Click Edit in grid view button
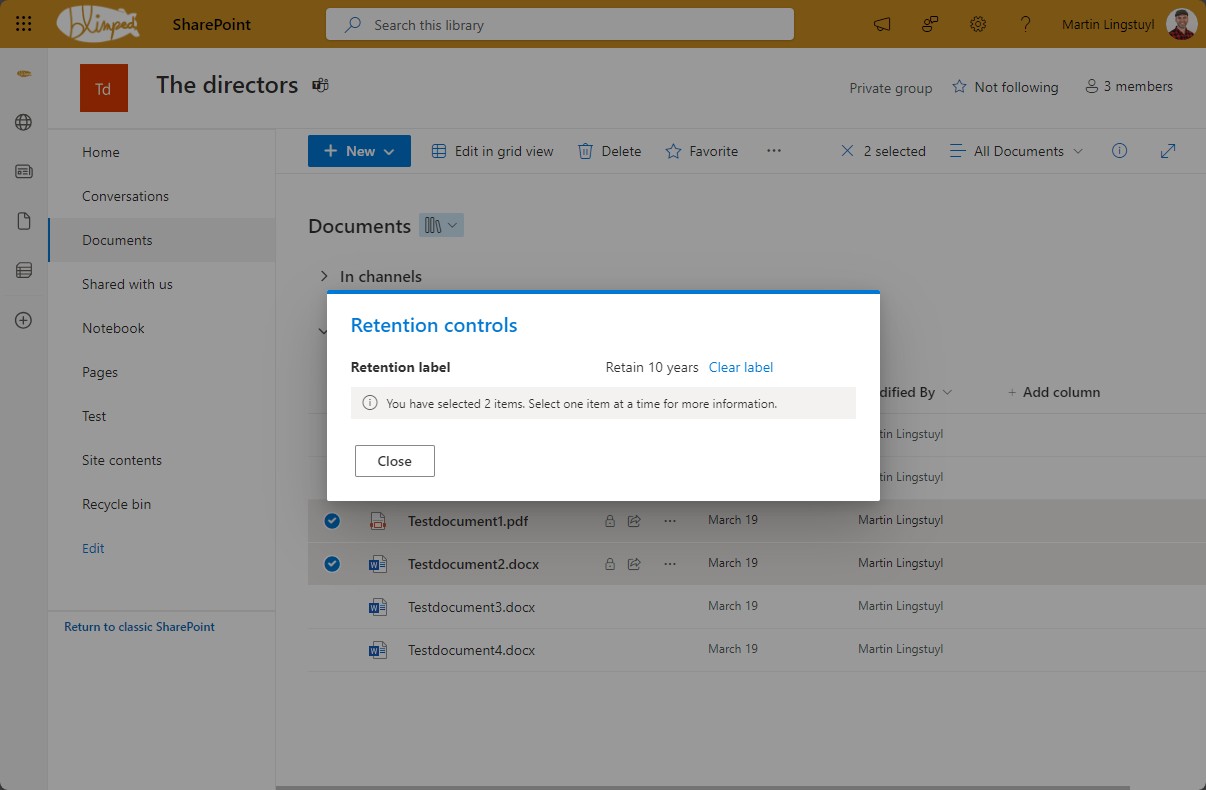 492,151
